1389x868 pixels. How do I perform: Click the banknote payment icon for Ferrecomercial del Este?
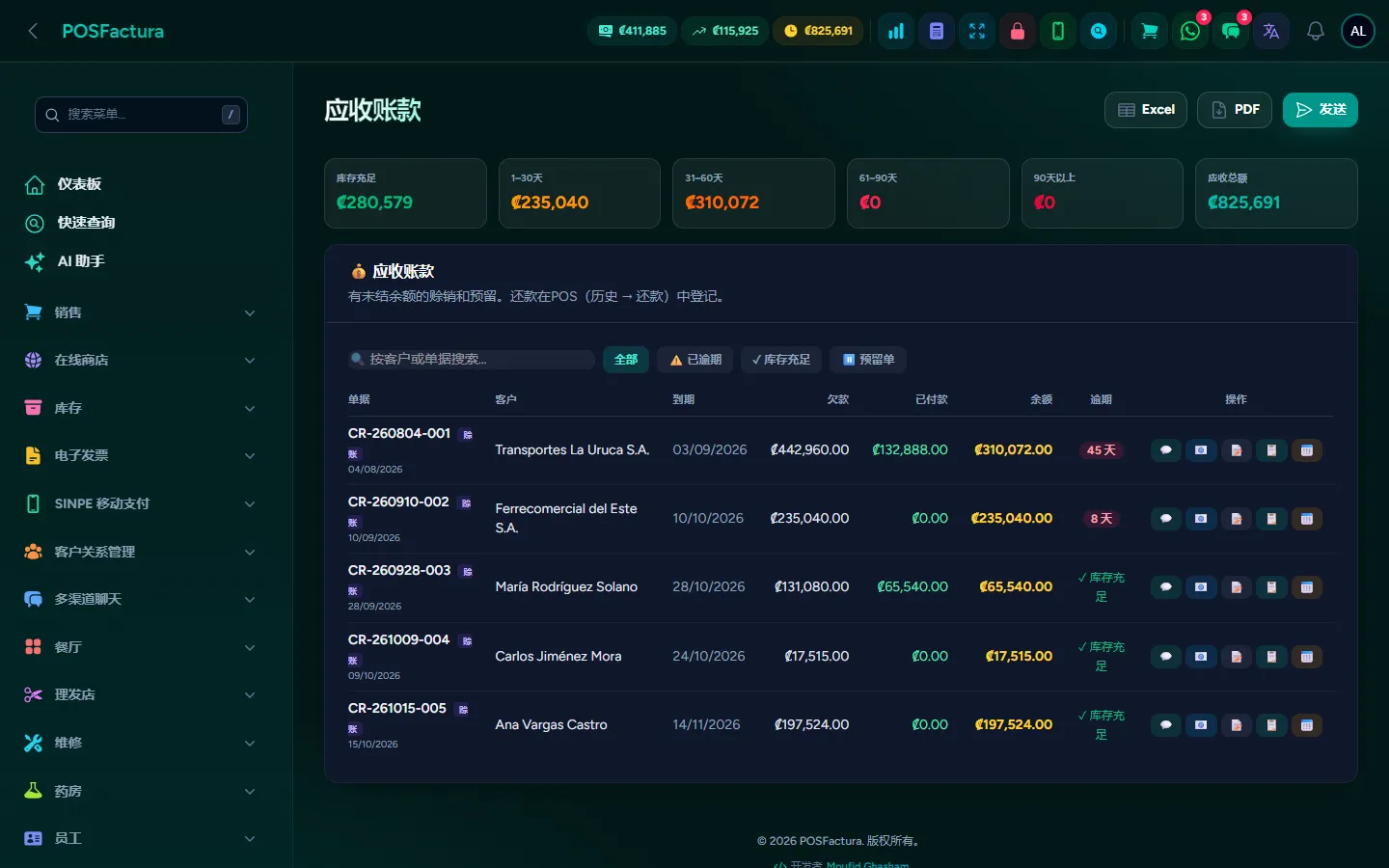1201,519
